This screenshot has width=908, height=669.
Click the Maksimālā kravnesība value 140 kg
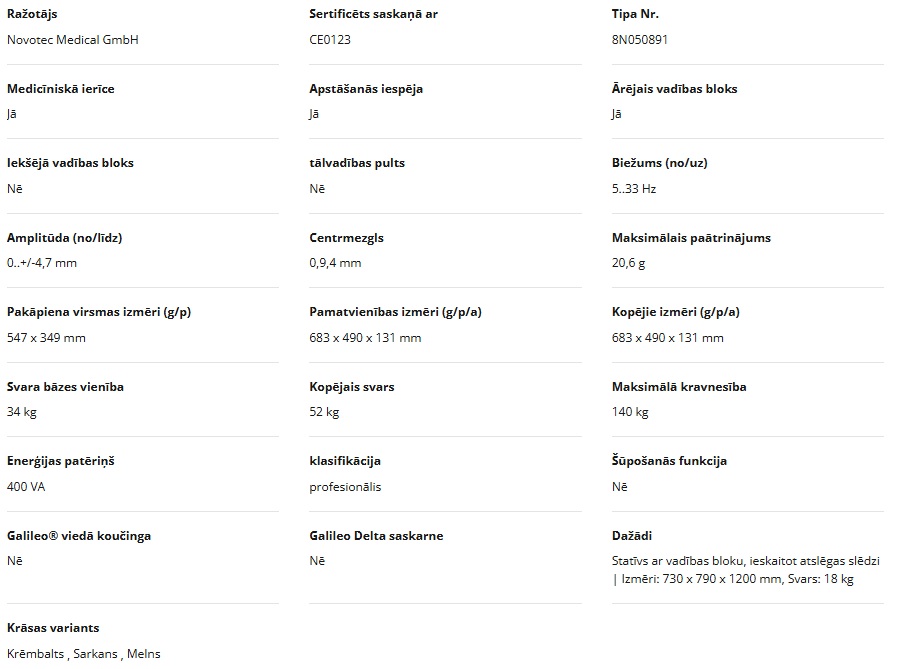[x=630, y=412]
